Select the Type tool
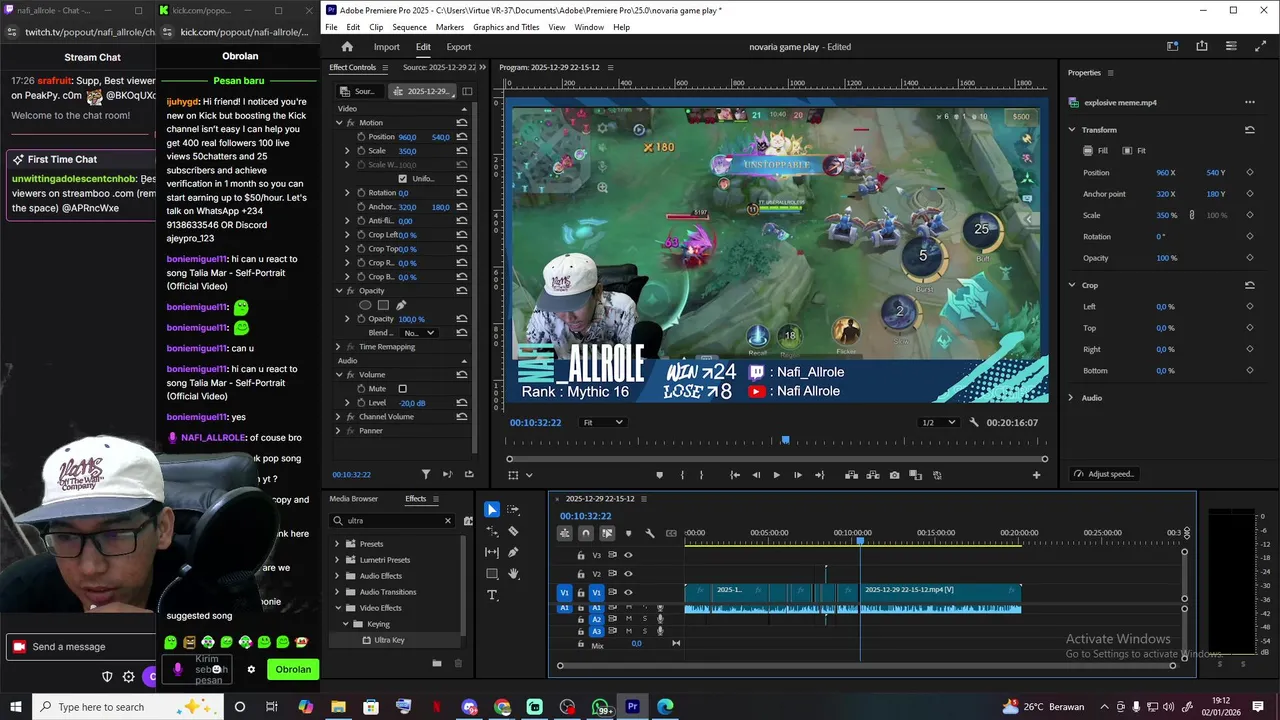Screen dimensions: 1280x720 click(492, 595)
